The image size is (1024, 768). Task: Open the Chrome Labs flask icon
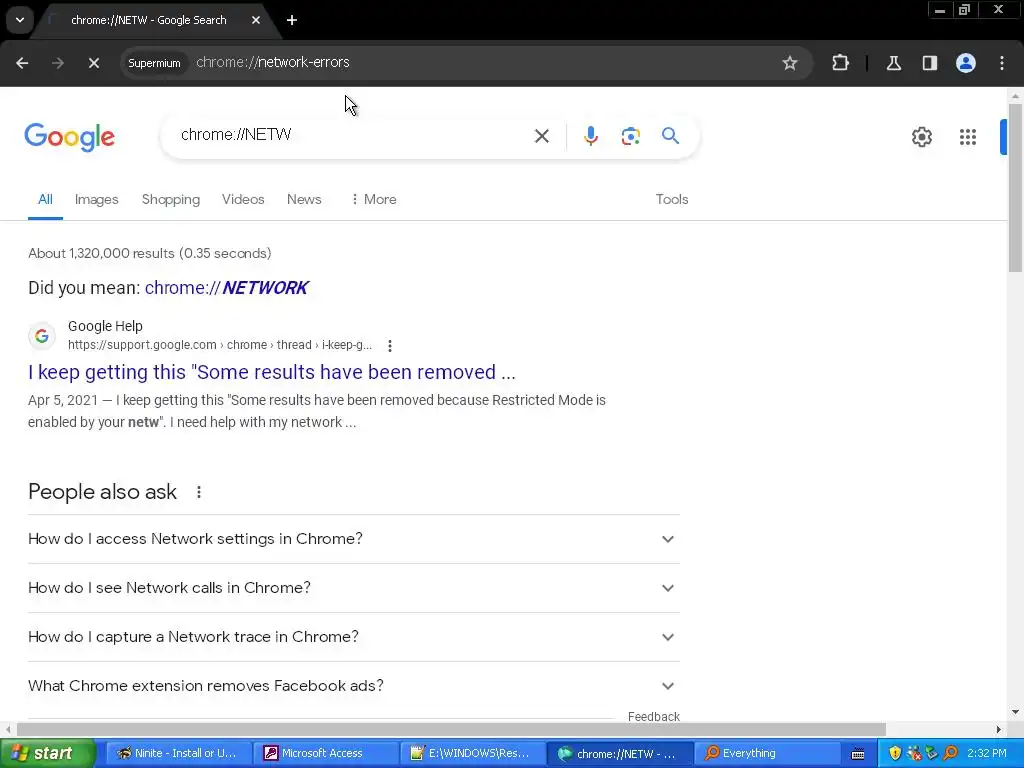[x=893, y=63]
